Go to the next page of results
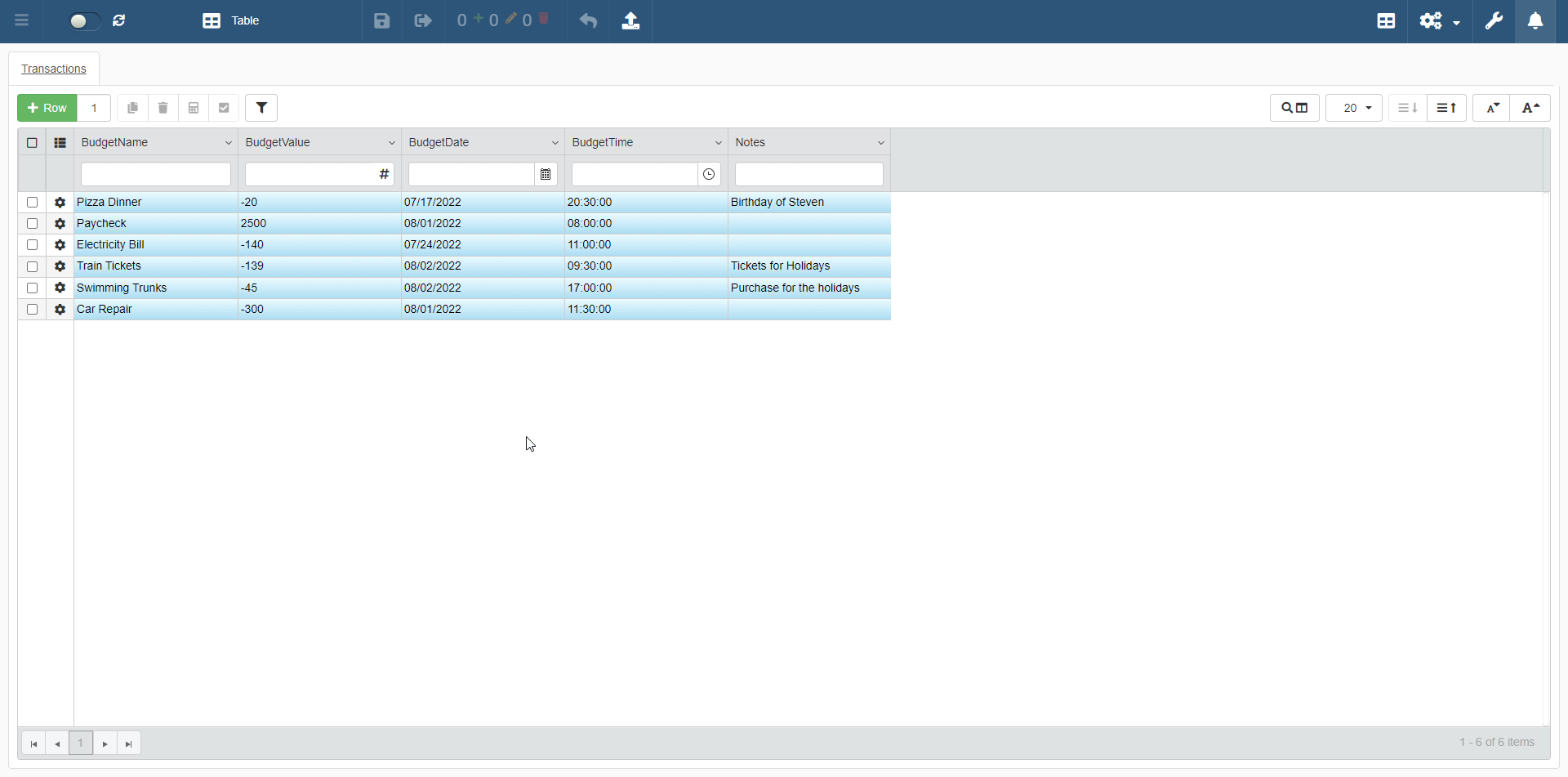Image resolution: width=1568 pixels, height=777 pixels. 105,744
